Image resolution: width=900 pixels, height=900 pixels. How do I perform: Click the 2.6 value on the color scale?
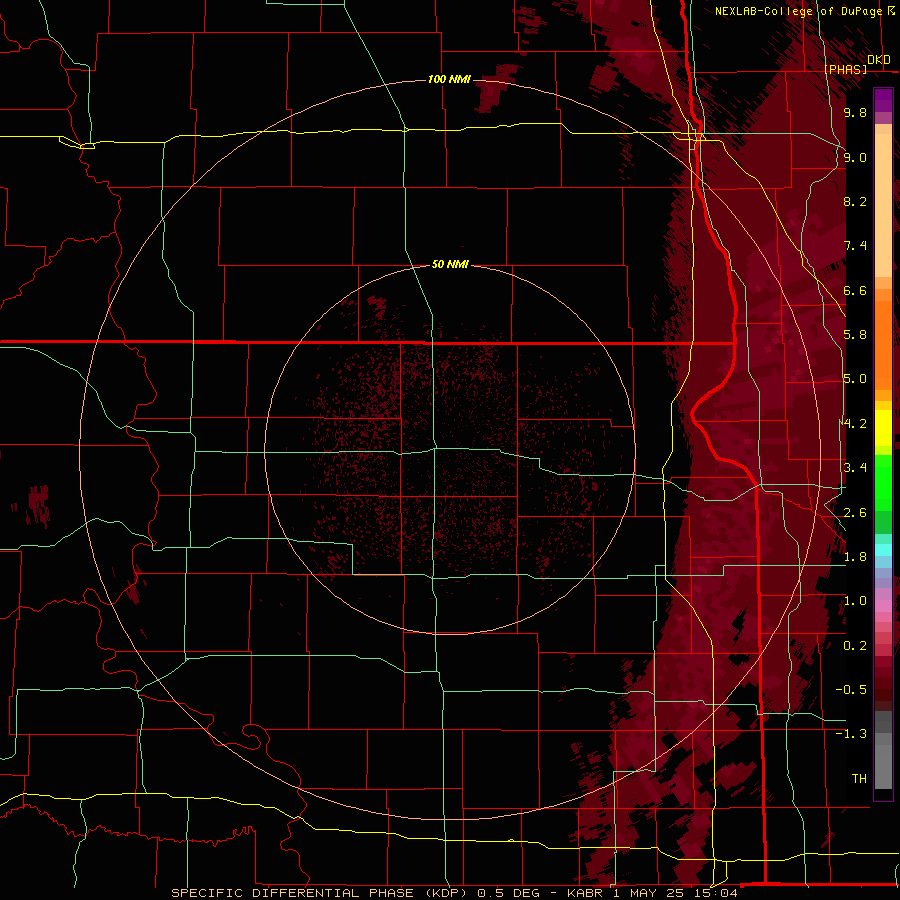[855, 513]
